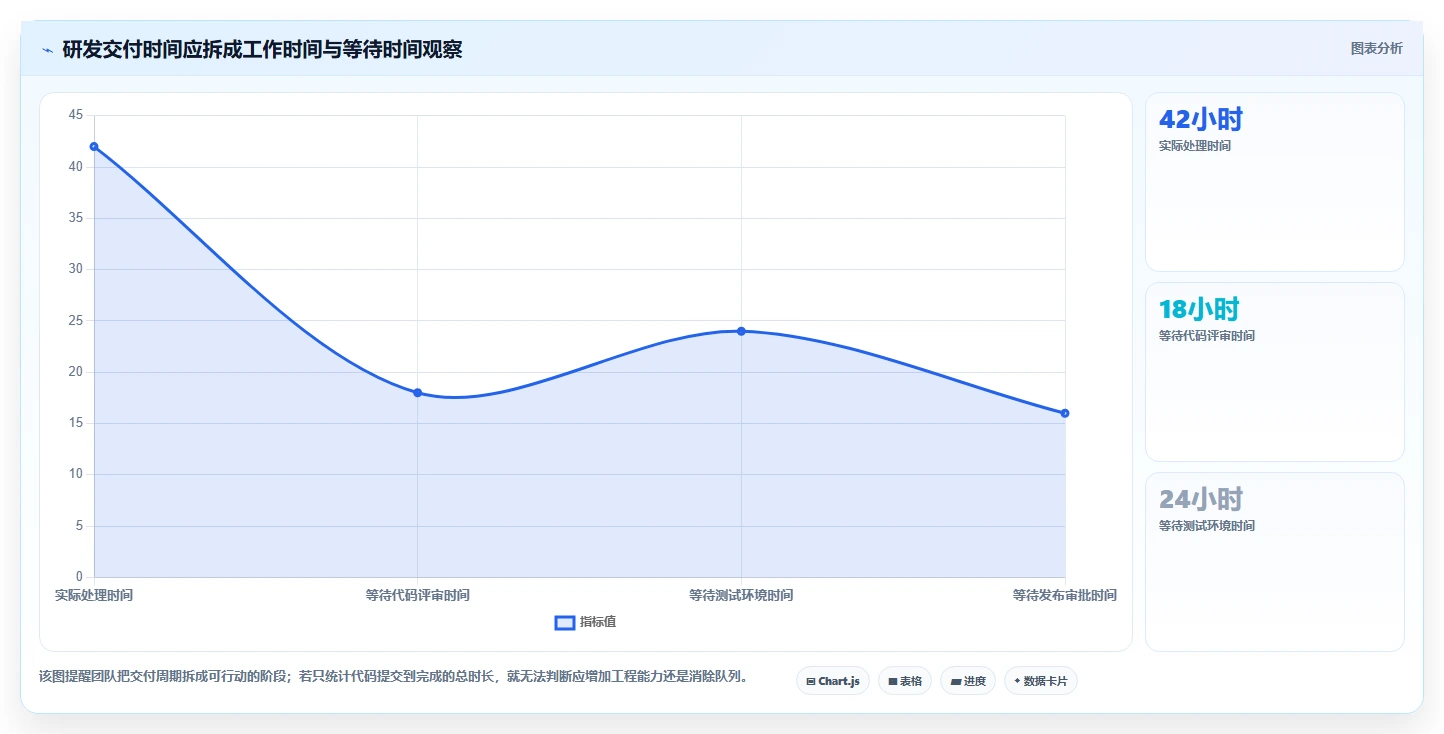Image resolution: width=1444 pixels, height=734 pixels.
Task: Open the 18小时 等待代码评审时间 card
Action: 1274,372
